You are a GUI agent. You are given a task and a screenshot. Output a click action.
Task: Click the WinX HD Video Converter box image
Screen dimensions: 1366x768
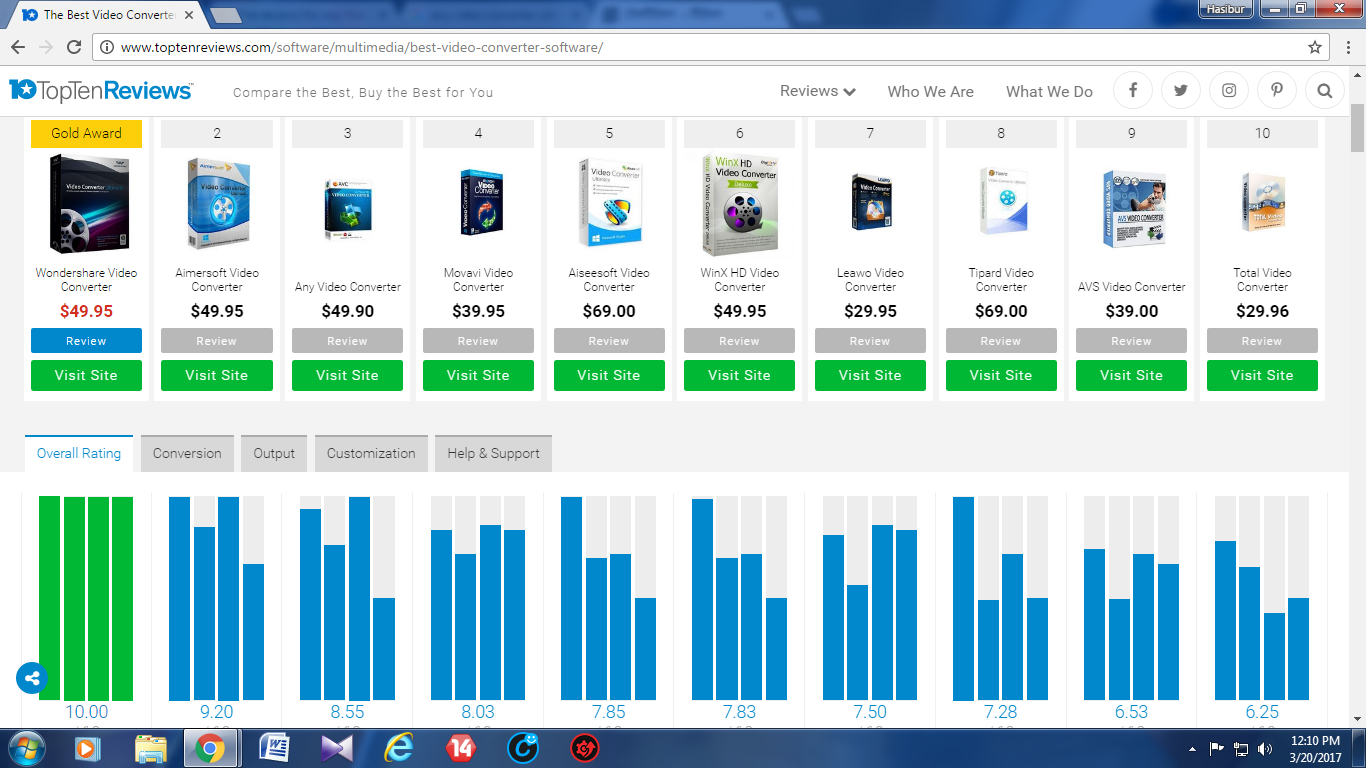point(740,203)
